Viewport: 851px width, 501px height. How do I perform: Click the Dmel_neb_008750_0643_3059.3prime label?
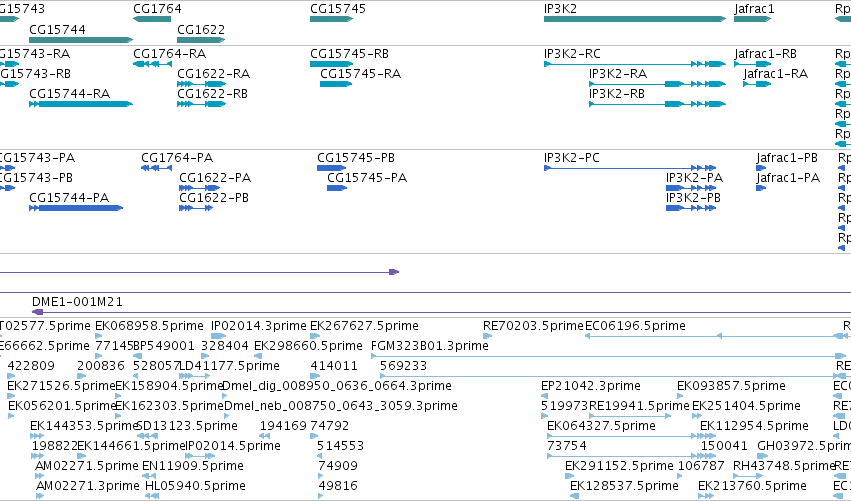coord(341,406)
